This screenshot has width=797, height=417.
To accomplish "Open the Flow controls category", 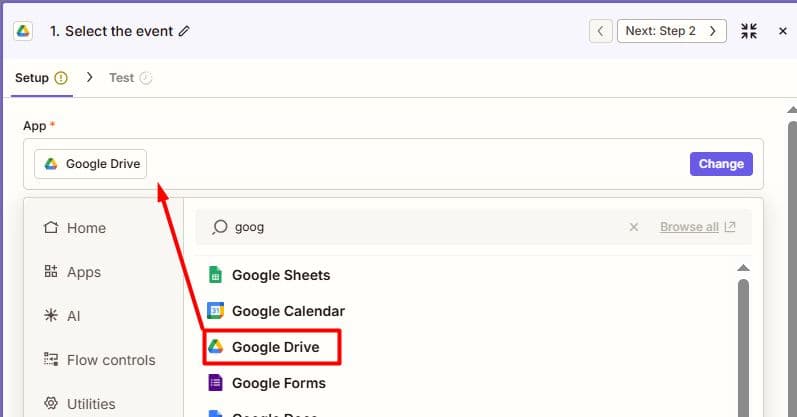I will [100, 360].
